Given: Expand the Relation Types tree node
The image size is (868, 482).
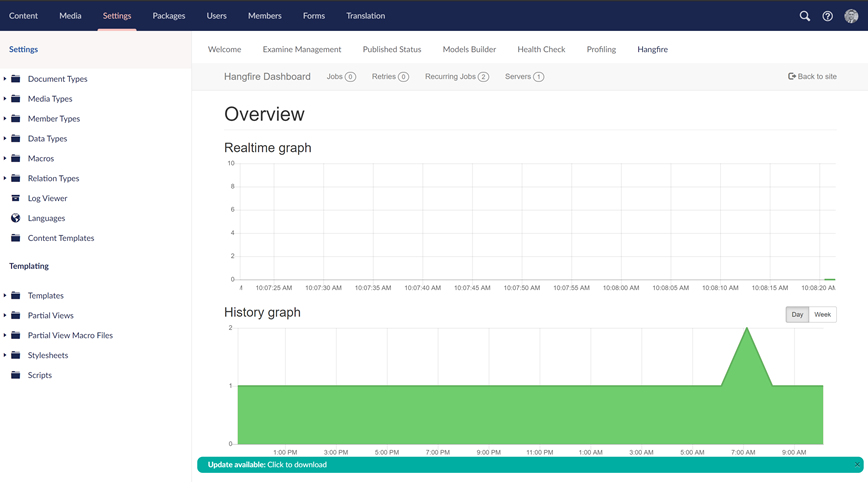Looking at the screenshot, I should tap(5, 178).
